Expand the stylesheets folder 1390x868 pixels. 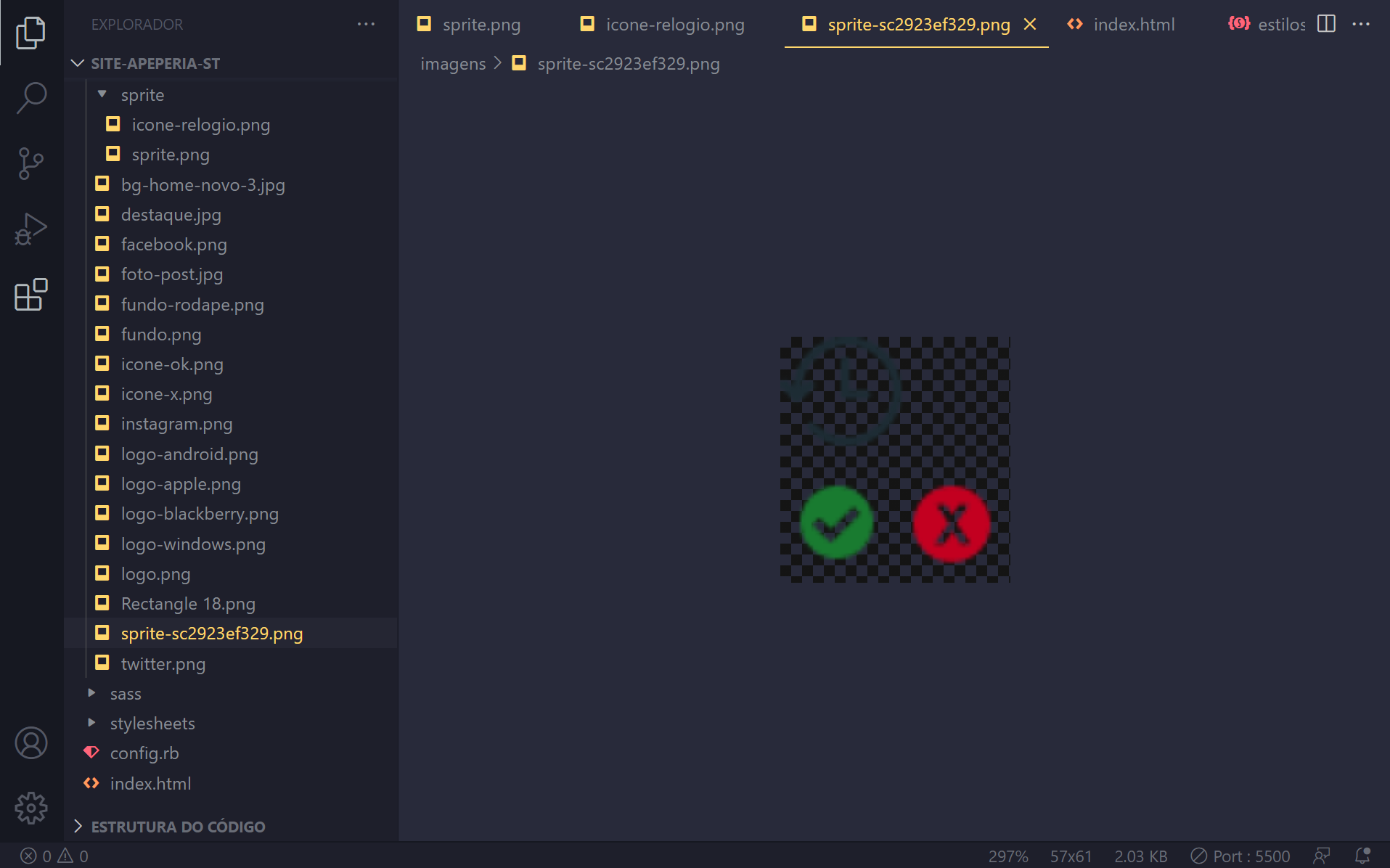[152, 724]
